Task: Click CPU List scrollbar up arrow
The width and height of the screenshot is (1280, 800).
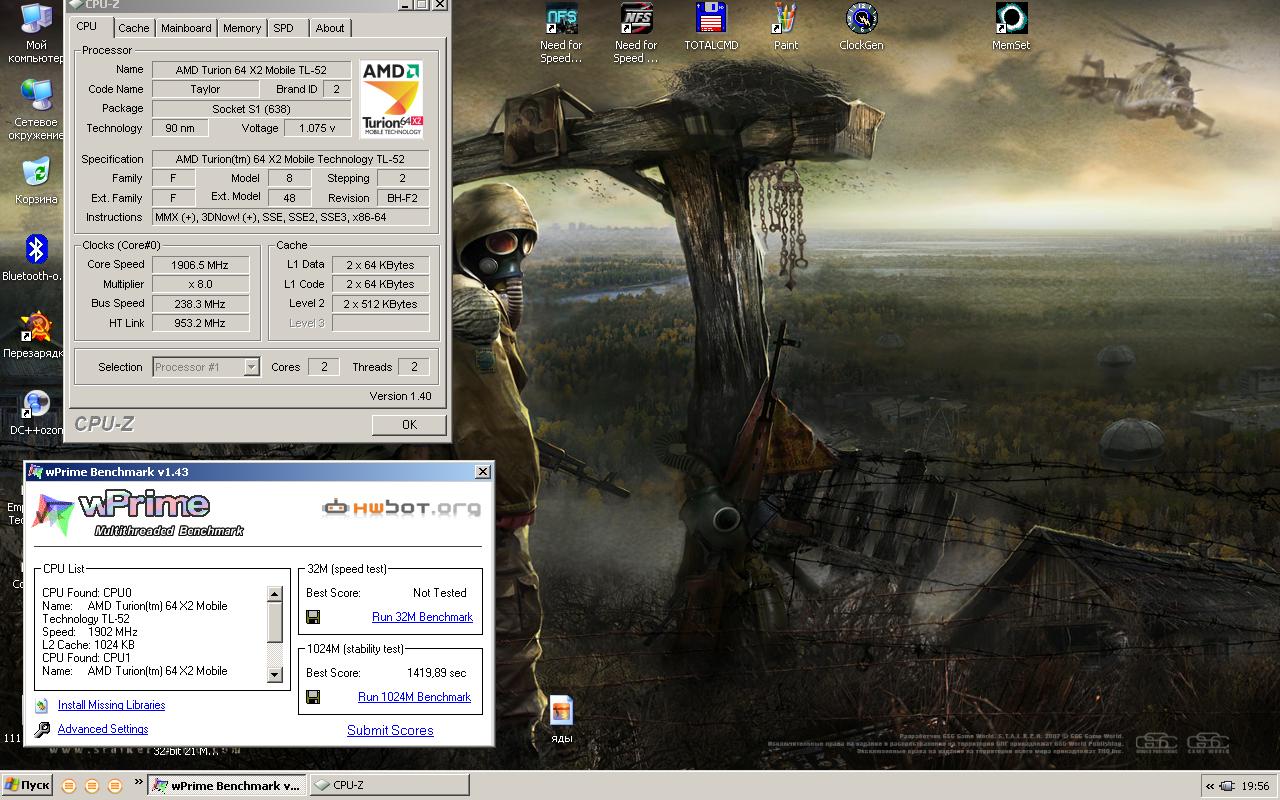Action: click(275, 594)
